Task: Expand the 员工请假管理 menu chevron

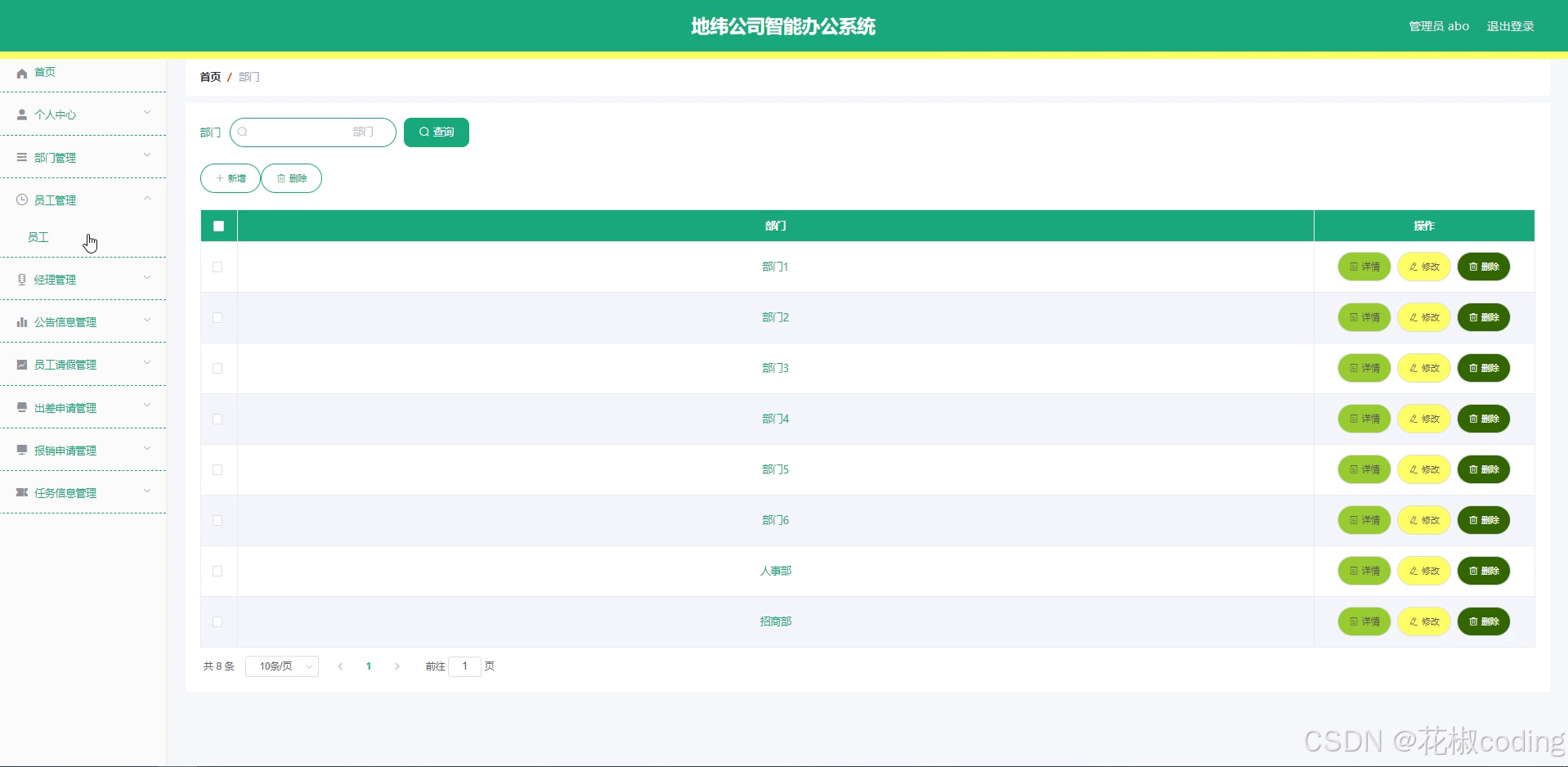Action: (x=147, y=362)
